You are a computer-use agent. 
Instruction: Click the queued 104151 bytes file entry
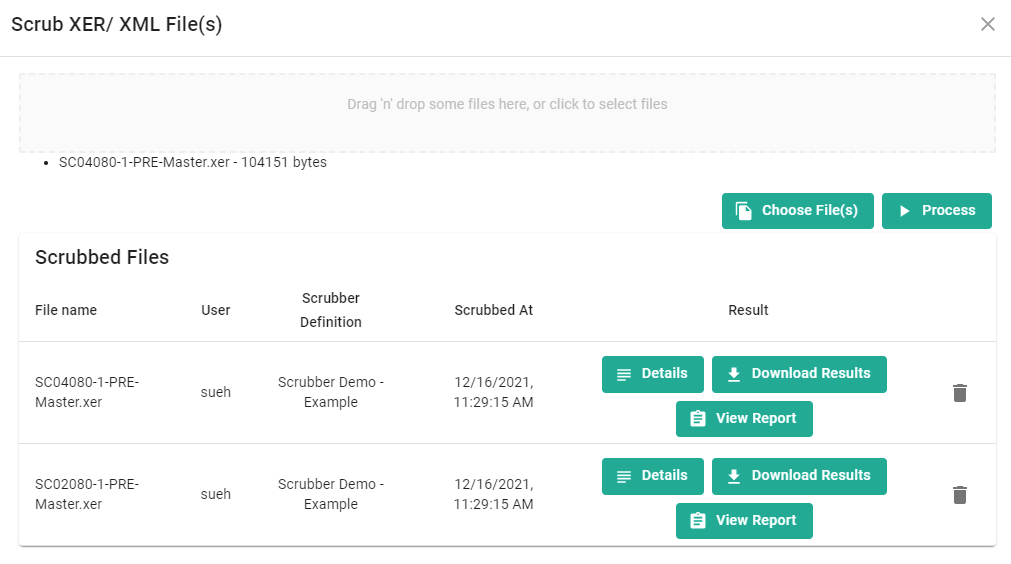click(193, 162)
